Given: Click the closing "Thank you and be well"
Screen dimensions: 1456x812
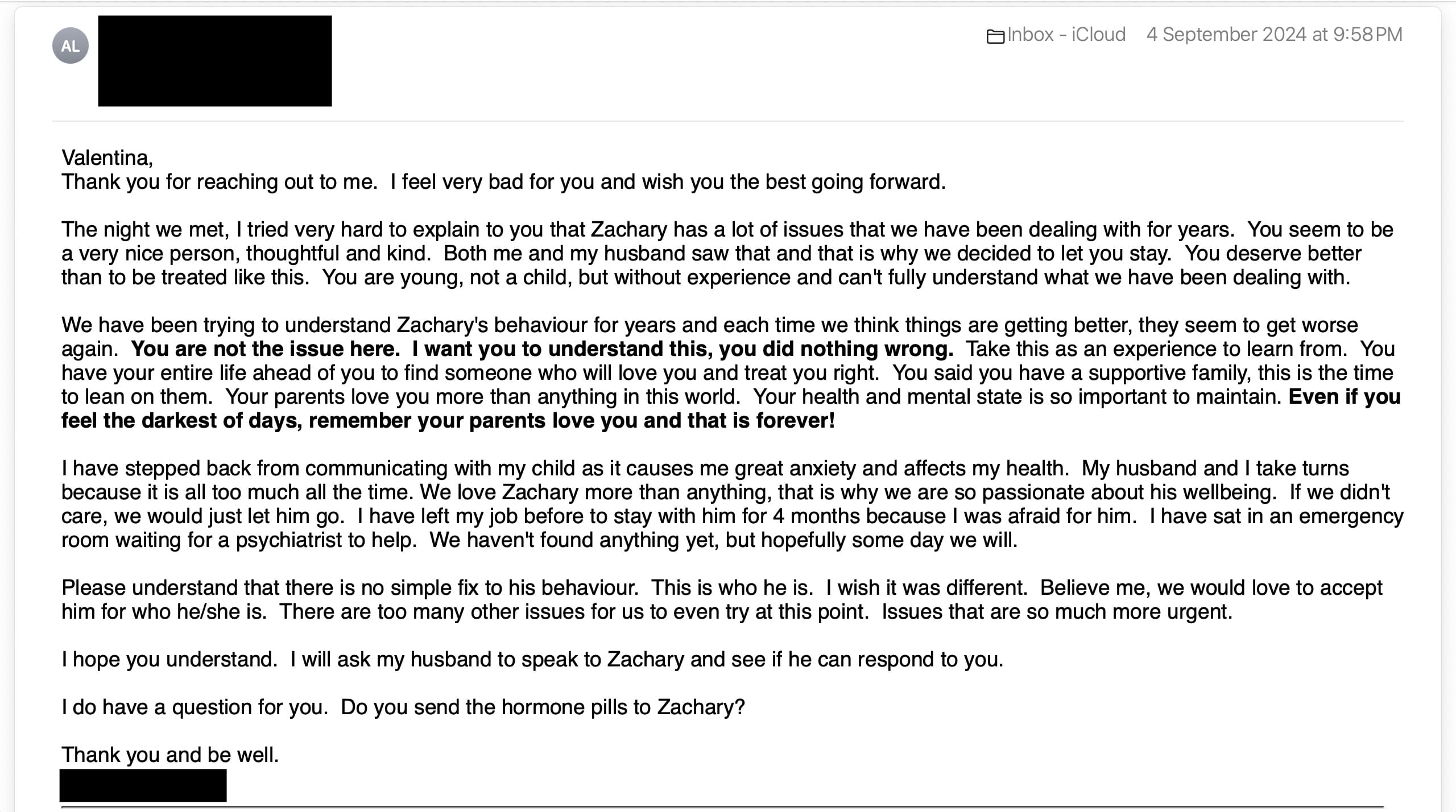Looking at the screenshot, I should coord(170,755).
